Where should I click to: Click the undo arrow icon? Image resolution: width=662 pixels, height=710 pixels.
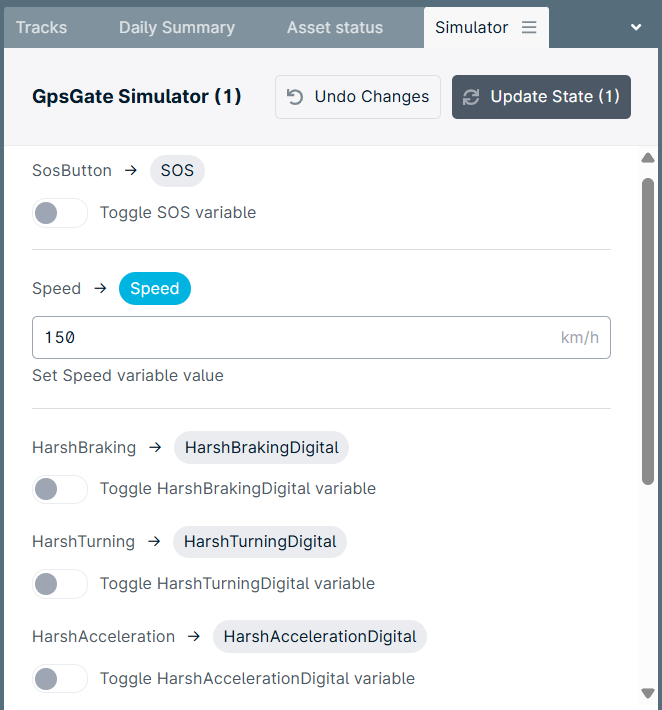(x=295, y=97)
